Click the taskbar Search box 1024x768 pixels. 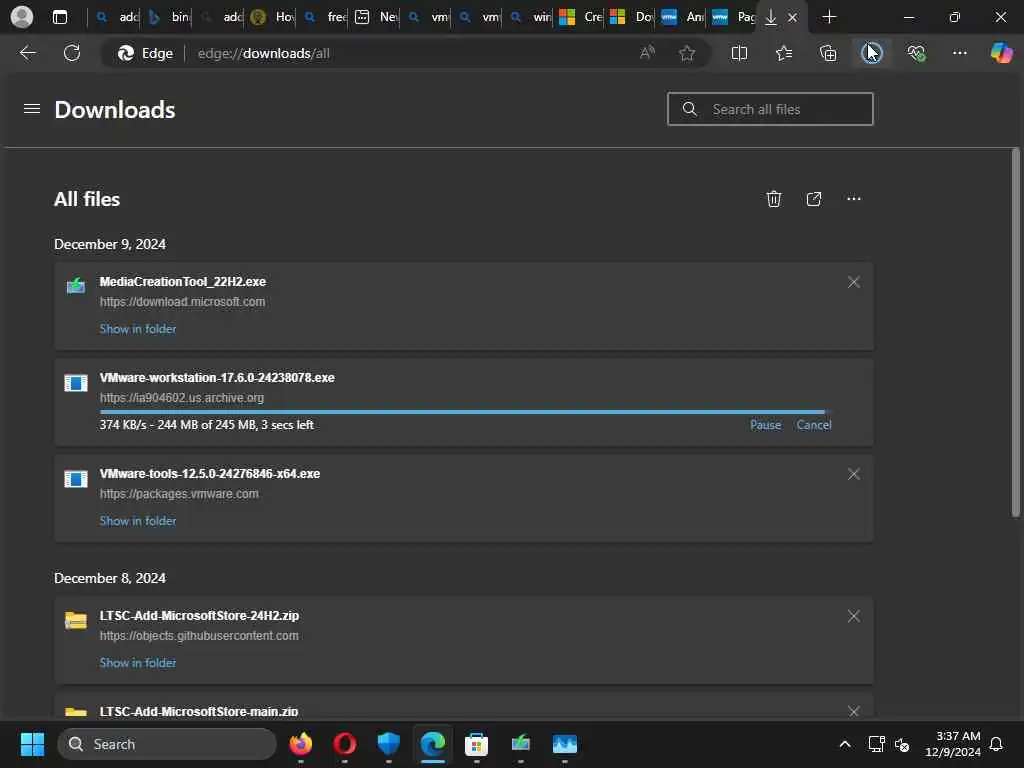coord(167,744)
